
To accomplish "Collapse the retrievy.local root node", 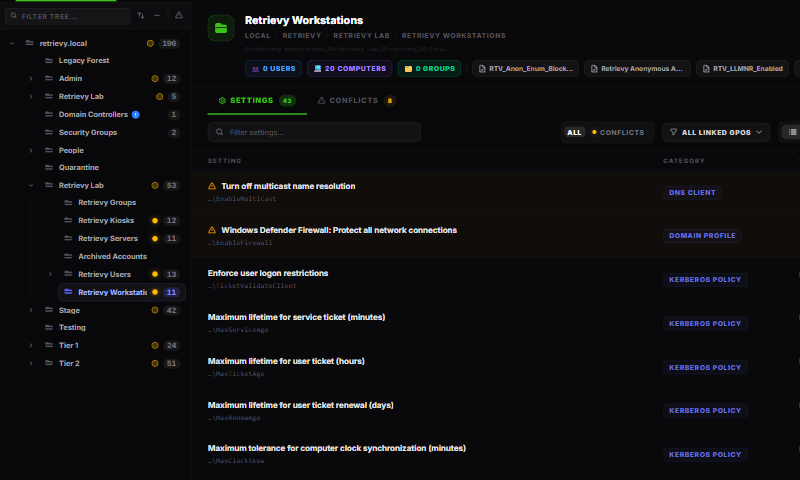I will pos(12,43).
